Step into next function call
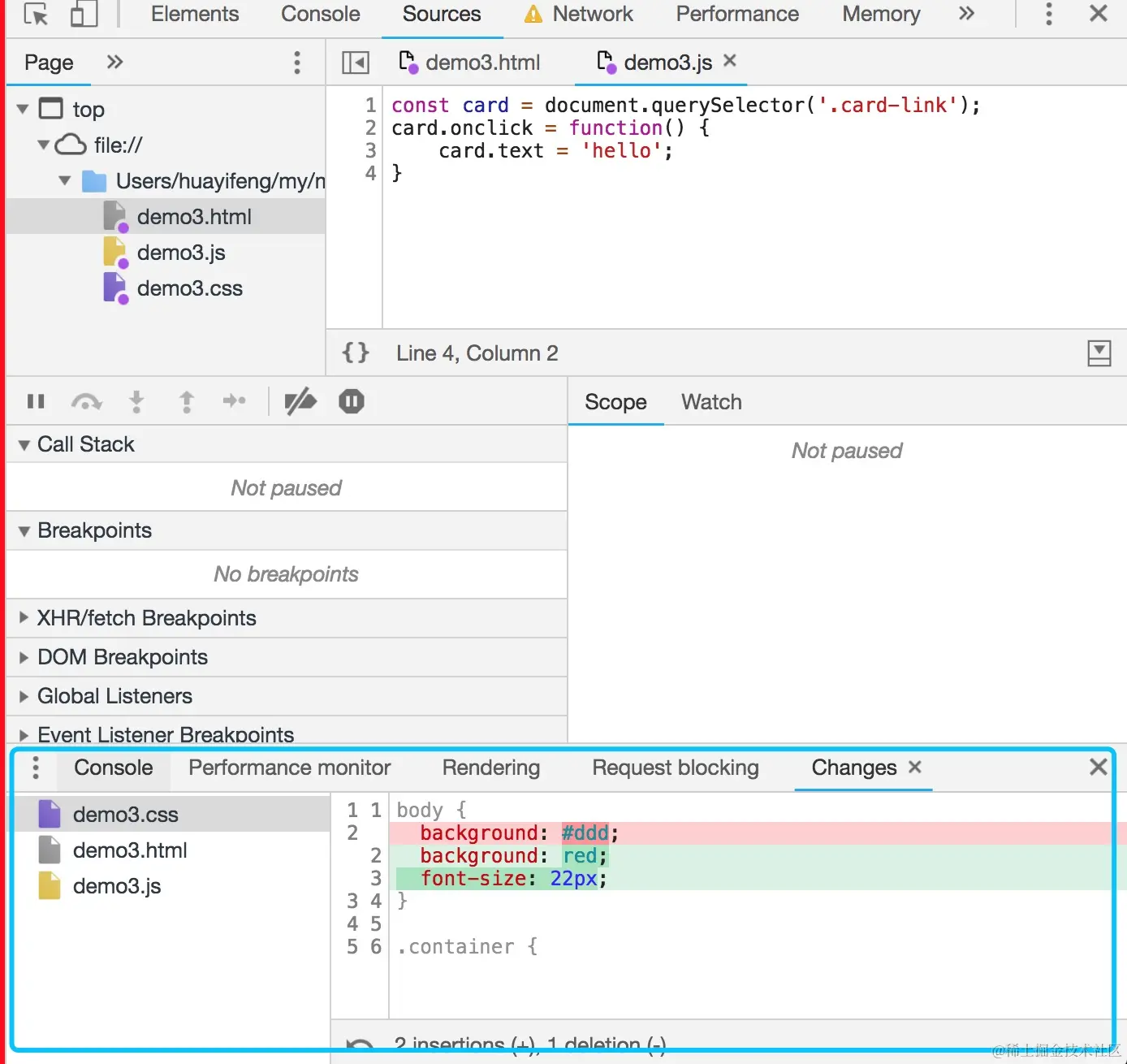The height and width of the screenshot is (1064, 1127). click(x=136, y=401)
